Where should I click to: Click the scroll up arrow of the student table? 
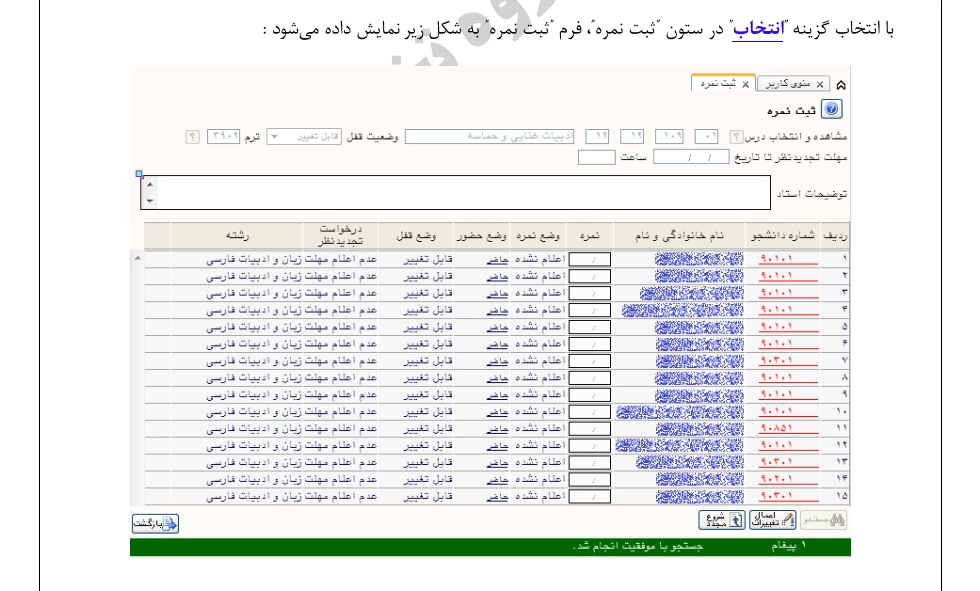137,258
